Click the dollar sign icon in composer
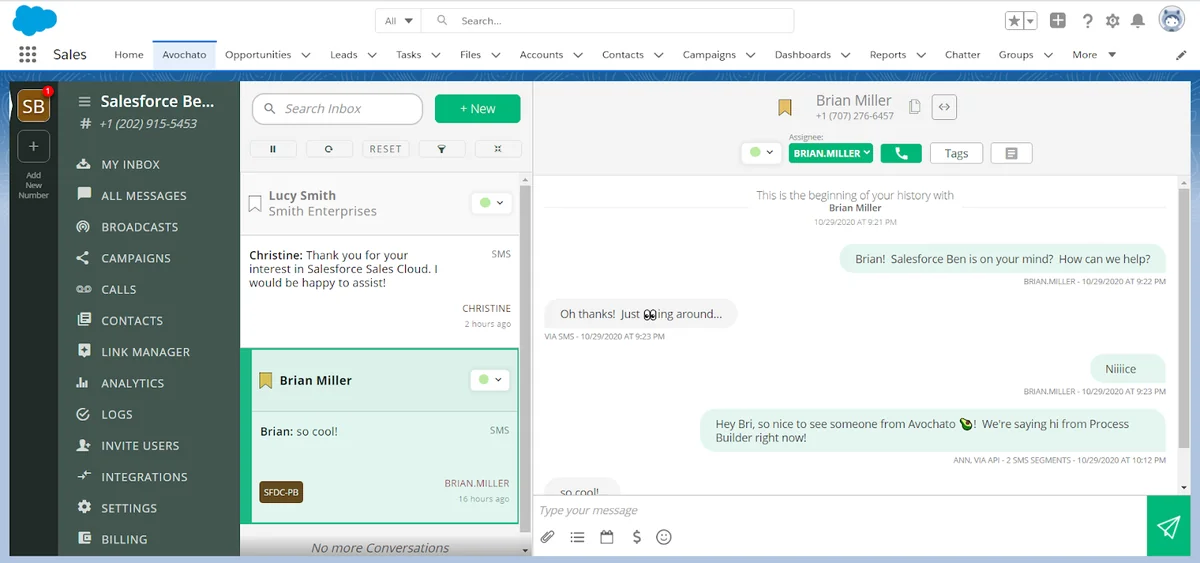This screenshot has width=1200, height=563. pyautogui.click(x=636, y=537)
